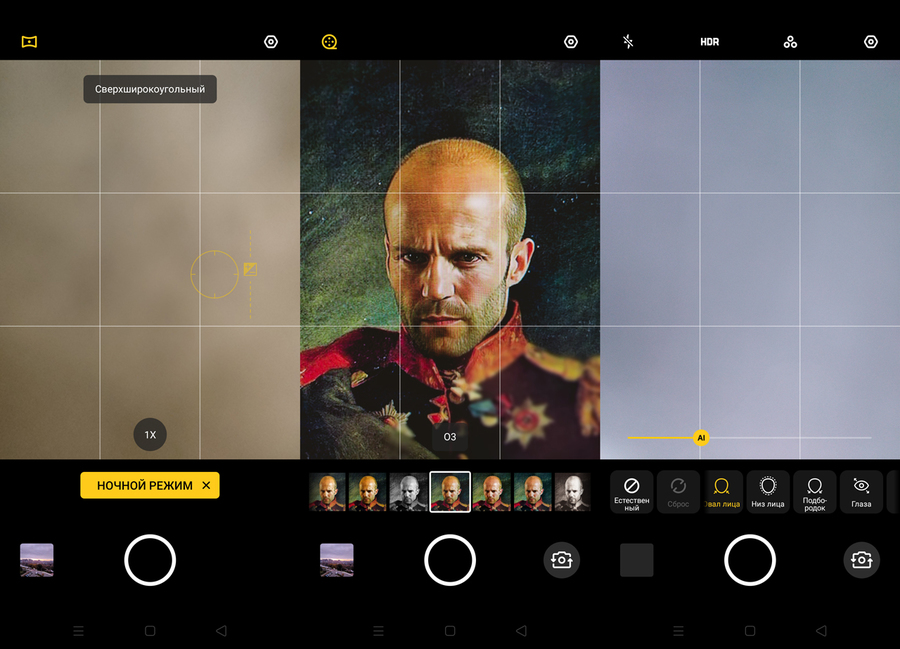Open gallery thumbnail in left screen
This screenshot has width=900, height=649.
[x=37, y=560]
